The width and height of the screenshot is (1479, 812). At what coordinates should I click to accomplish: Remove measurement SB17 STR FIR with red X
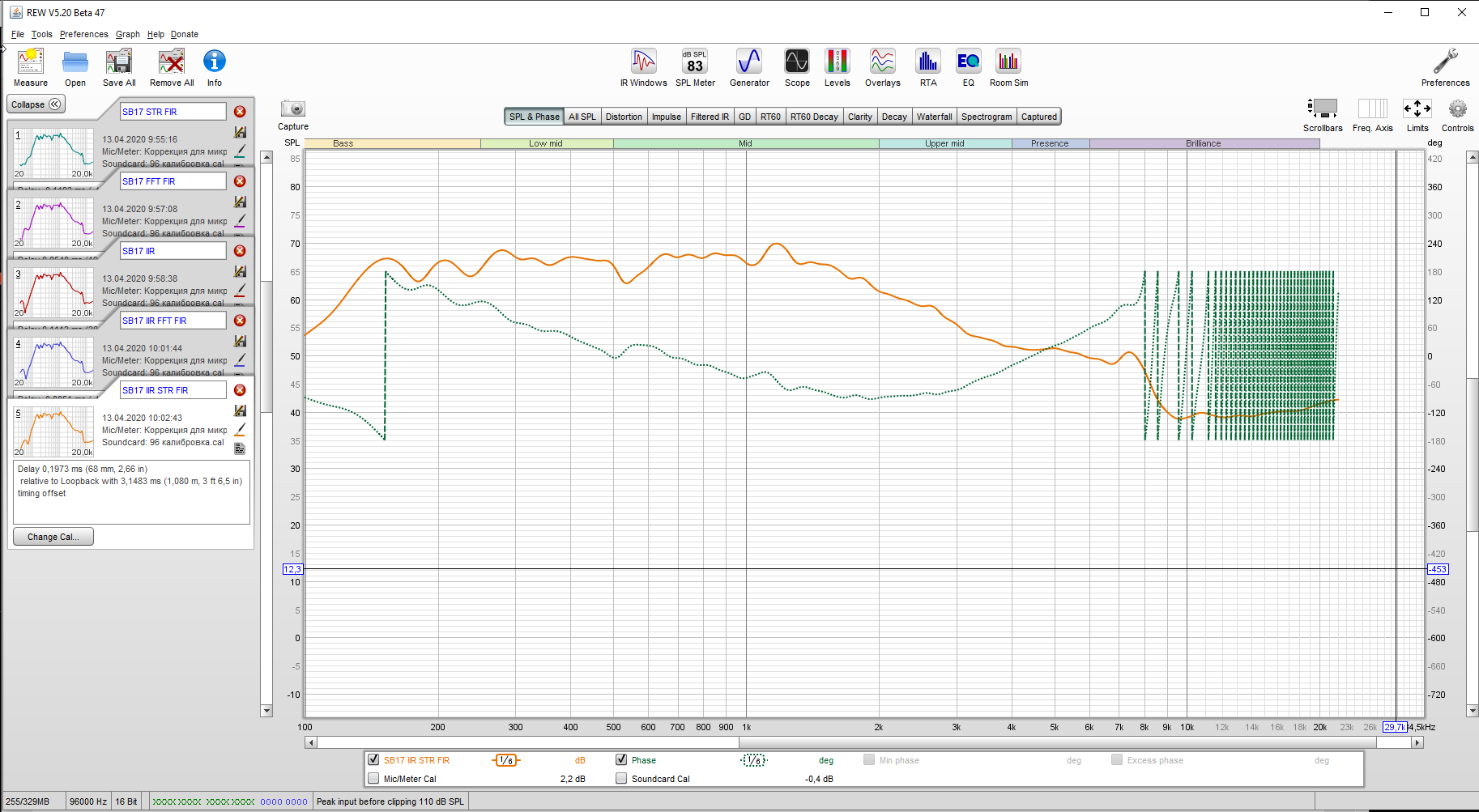tap(240, 112)
